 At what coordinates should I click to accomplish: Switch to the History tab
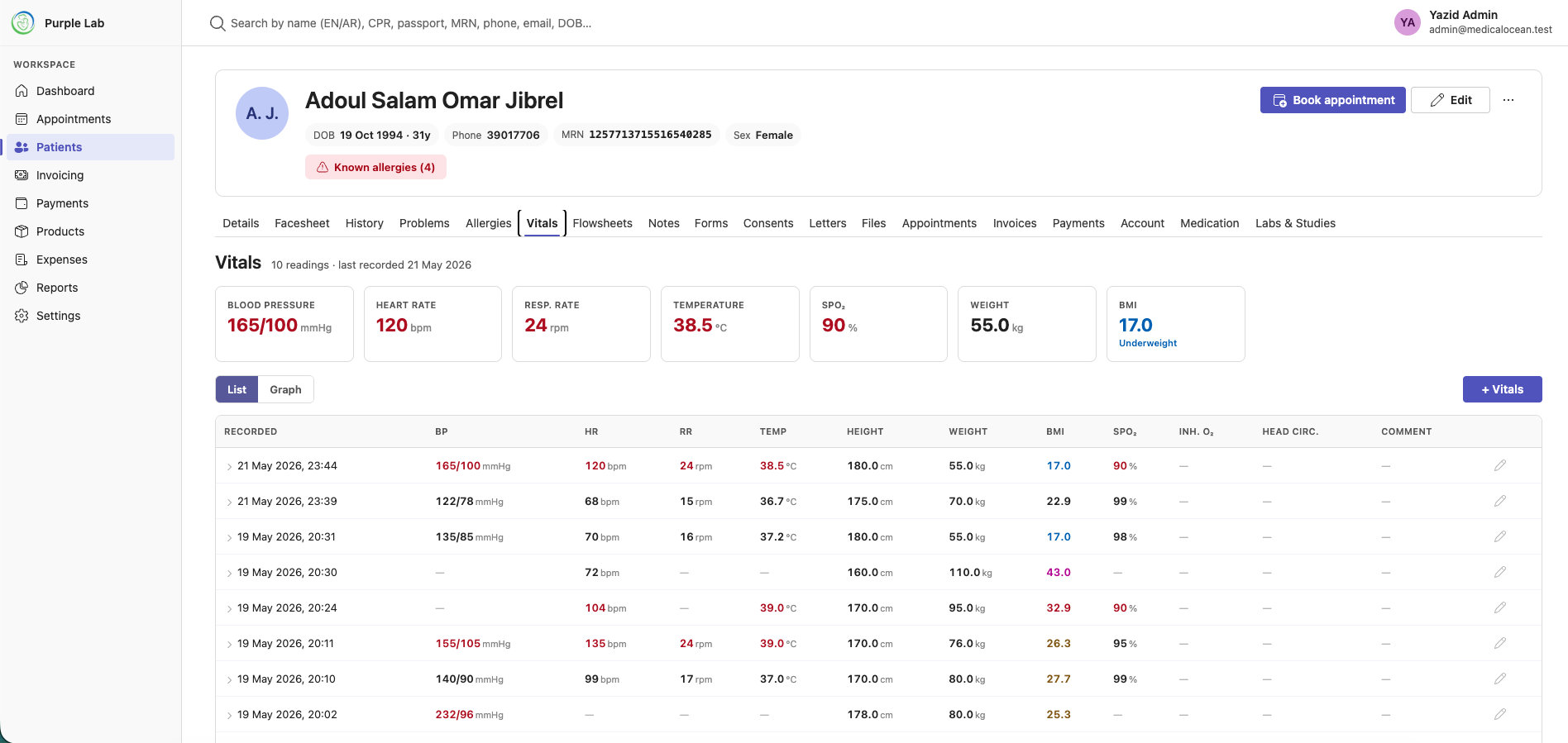[365, 223]
